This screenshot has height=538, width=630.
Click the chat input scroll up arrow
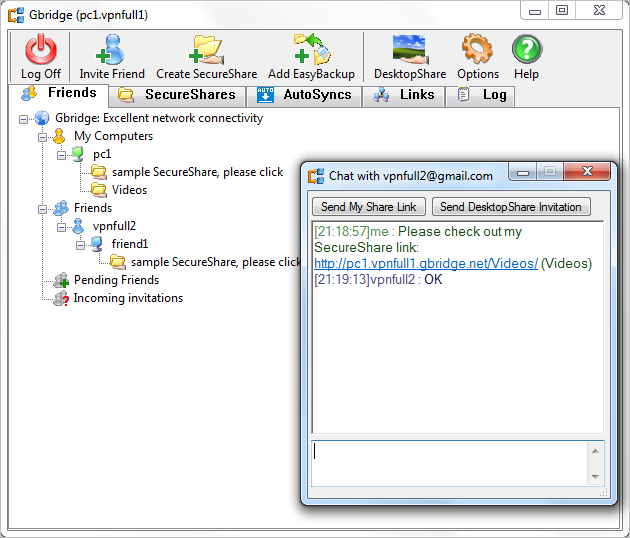coord(595,451)
